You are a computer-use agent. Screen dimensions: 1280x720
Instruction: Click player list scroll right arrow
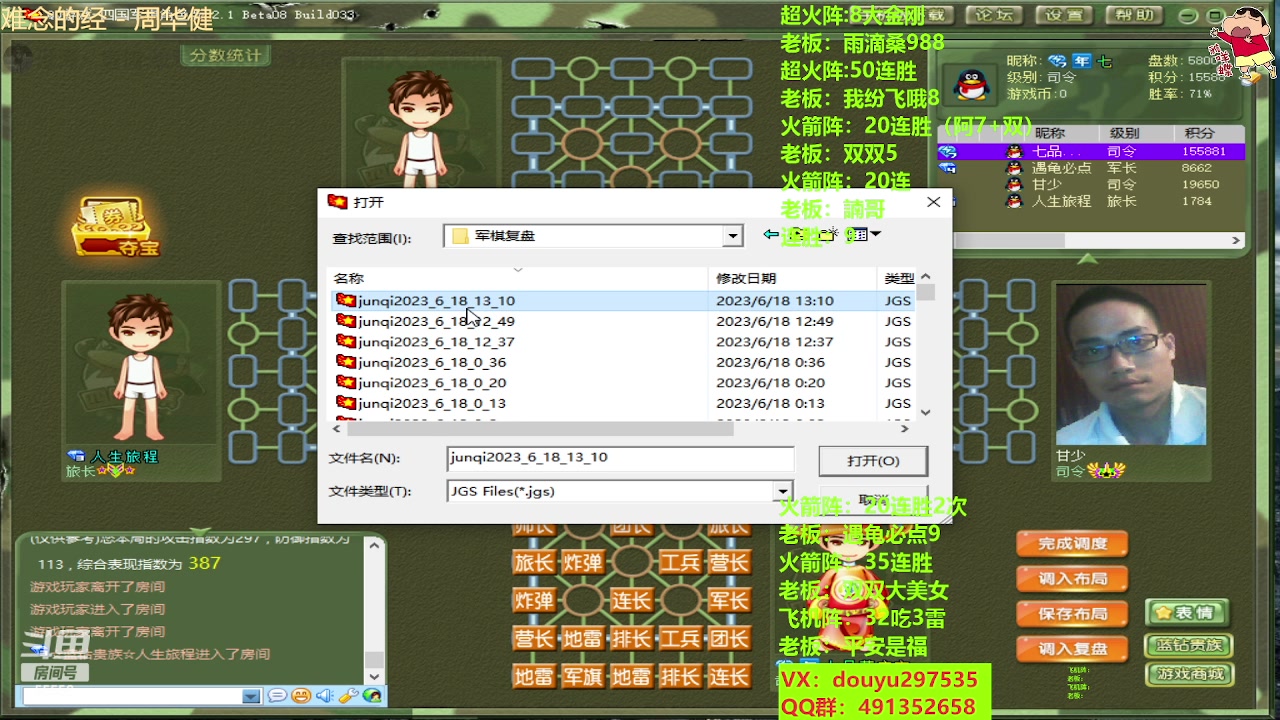(x=1236, y=240)
